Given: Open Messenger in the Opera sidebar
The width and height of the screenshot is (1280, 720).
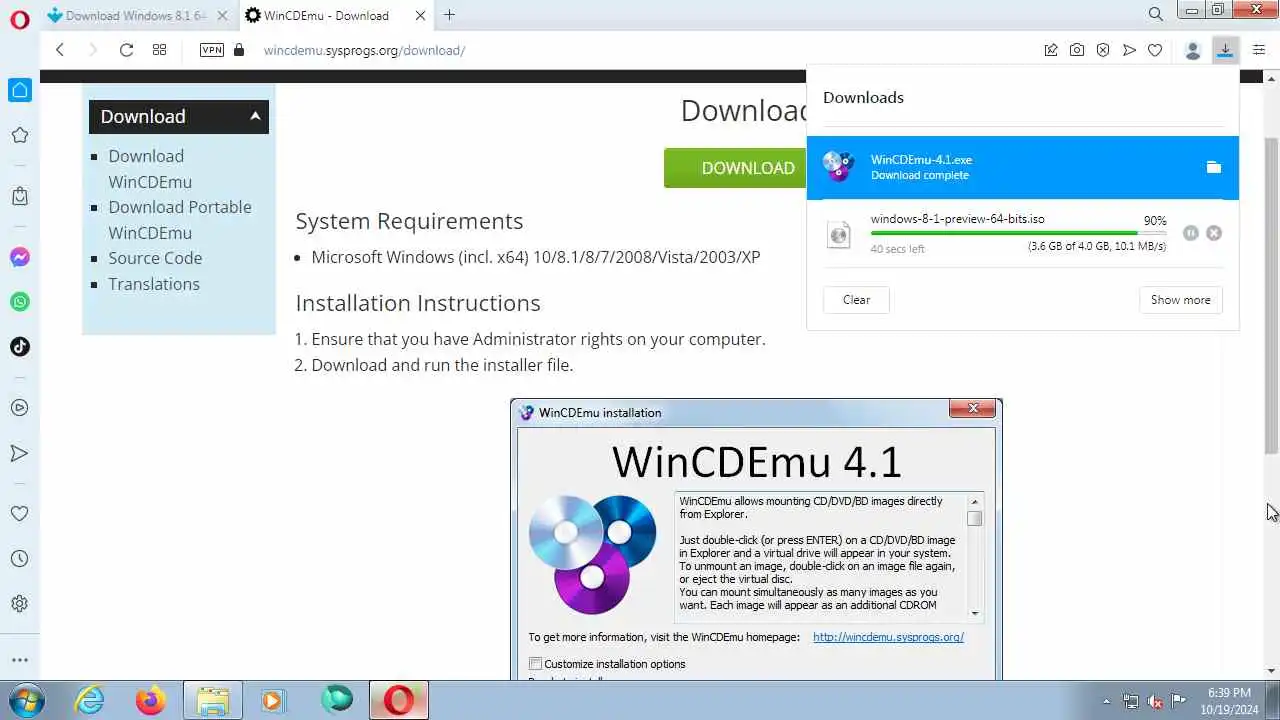Looking at the screenshot, I should coord(19,257).
